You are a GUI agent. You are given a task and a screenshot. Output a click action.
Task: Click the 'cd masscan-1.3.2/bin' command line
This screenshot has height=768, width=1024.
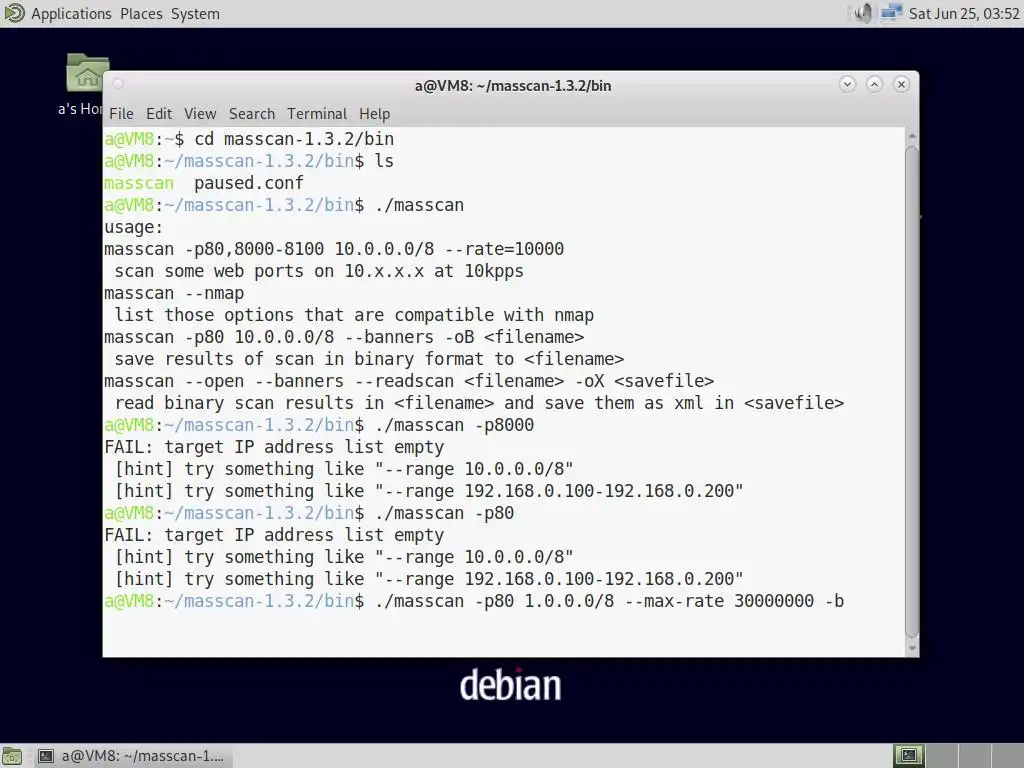click(294, 139)
